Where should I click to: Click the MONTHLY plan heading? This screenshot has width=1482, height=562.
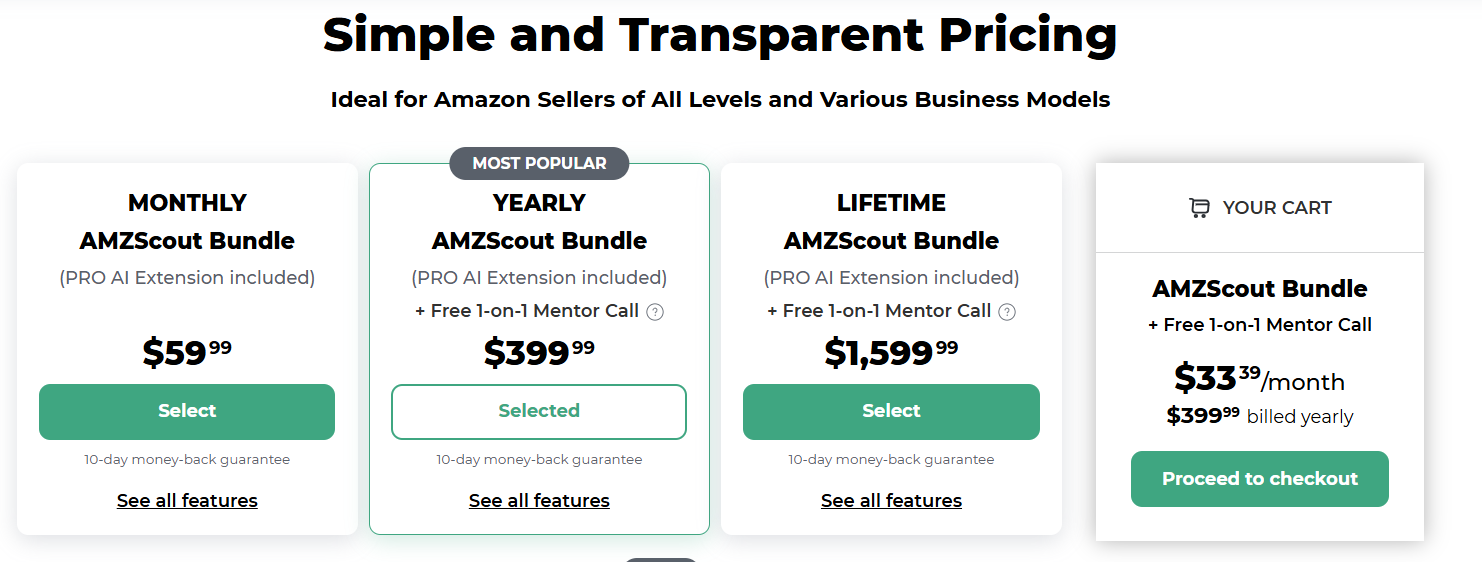[x=187, y=203]
